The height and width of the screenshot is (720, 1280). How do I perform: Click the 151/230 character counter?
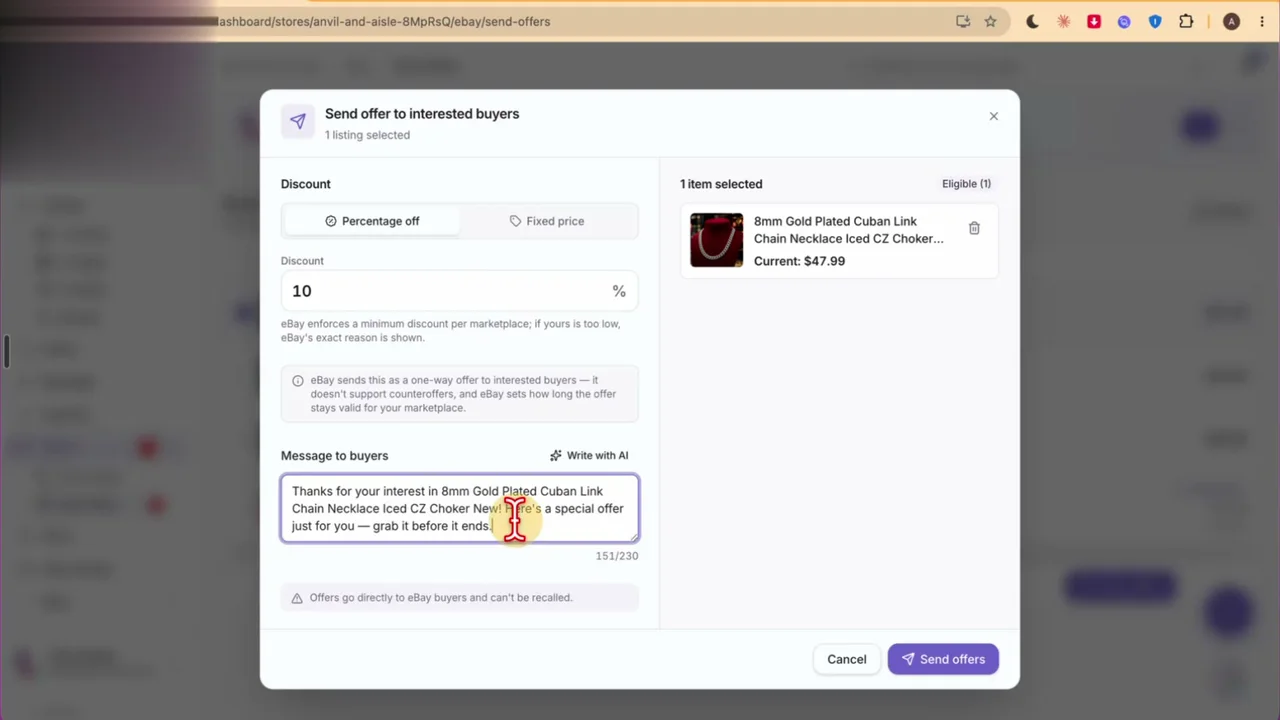coord(617,556)
